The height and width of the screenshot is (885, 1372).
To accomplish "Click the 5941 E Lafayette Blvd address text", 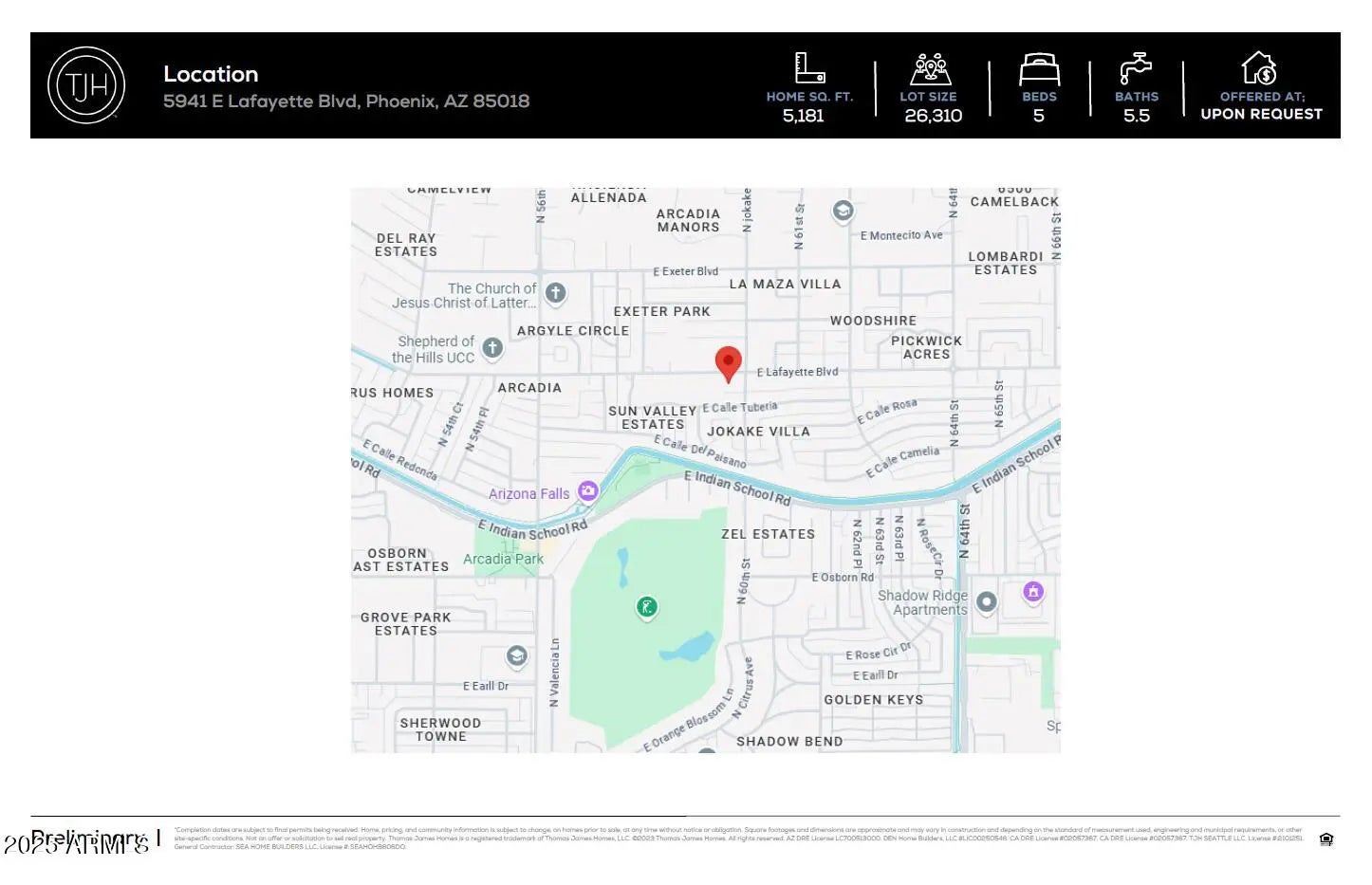I will point(346,101).
